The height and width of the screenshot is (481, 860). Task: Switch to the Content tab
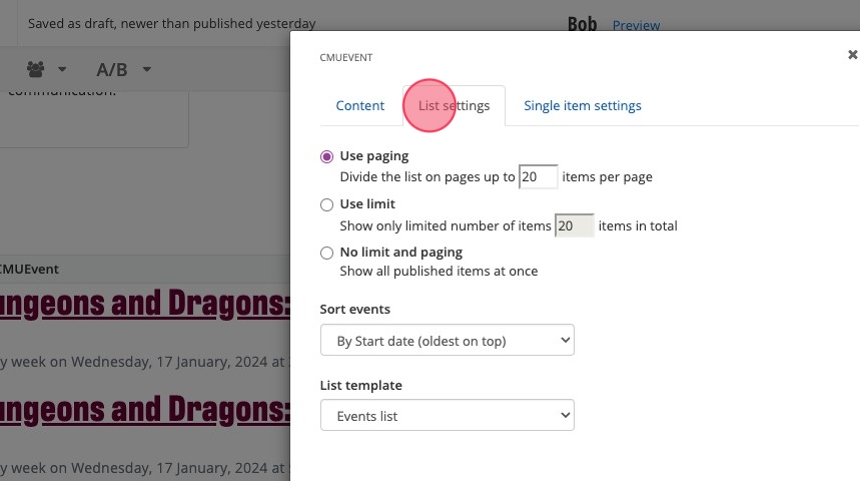(360, 106)
